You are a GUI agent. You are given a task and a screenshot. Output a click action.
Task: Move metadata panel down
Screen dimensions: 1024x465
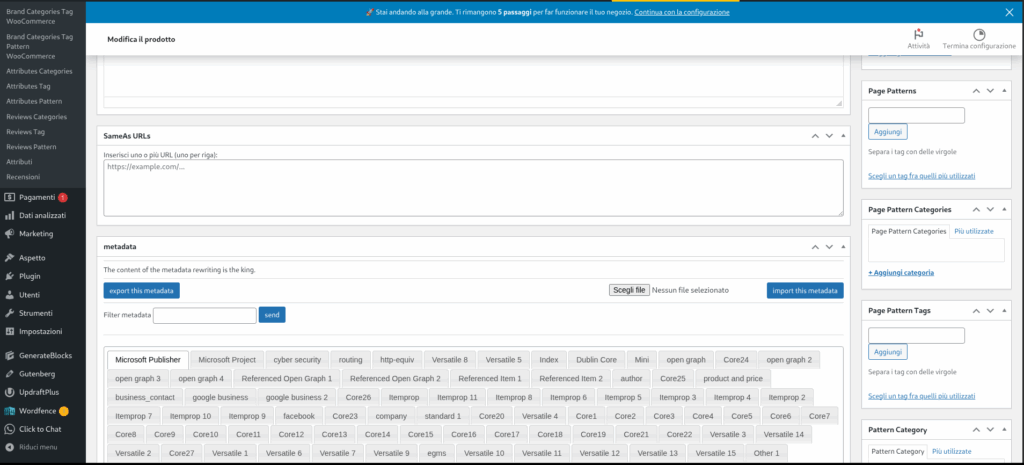click(x=829, y=247)
